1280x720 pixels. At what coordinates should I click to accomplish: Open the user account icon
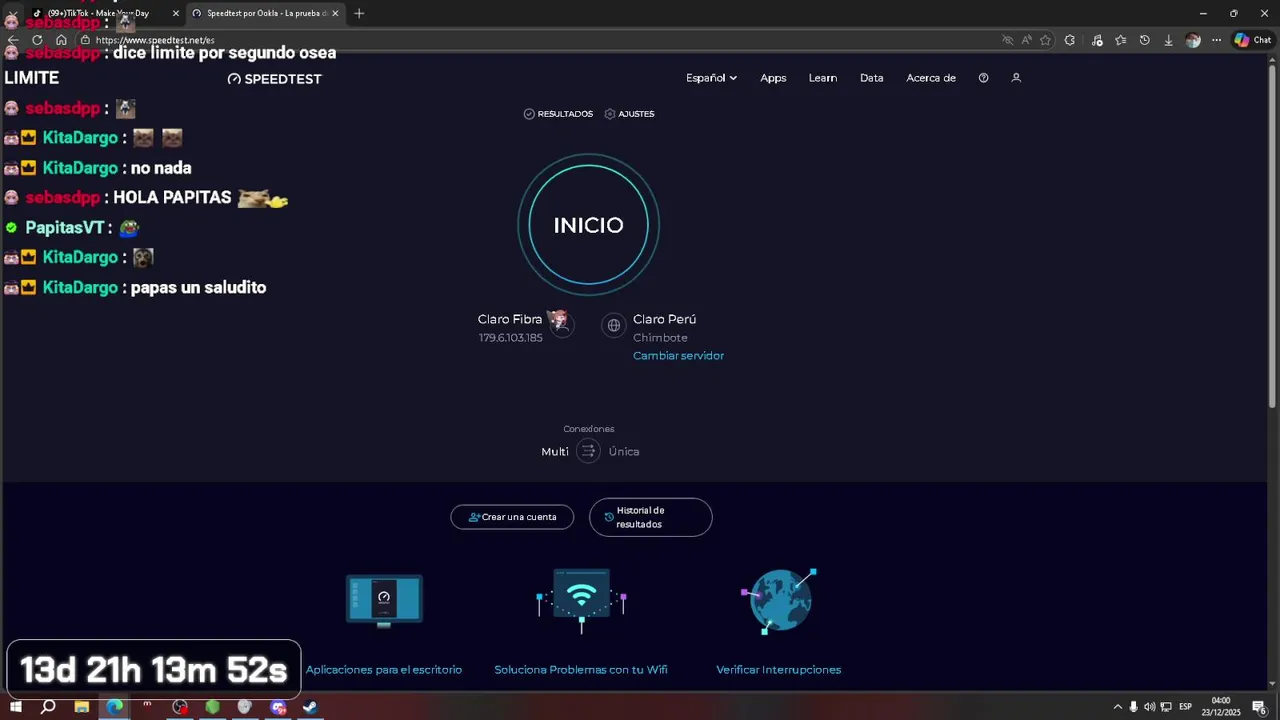click(1016, 78)
